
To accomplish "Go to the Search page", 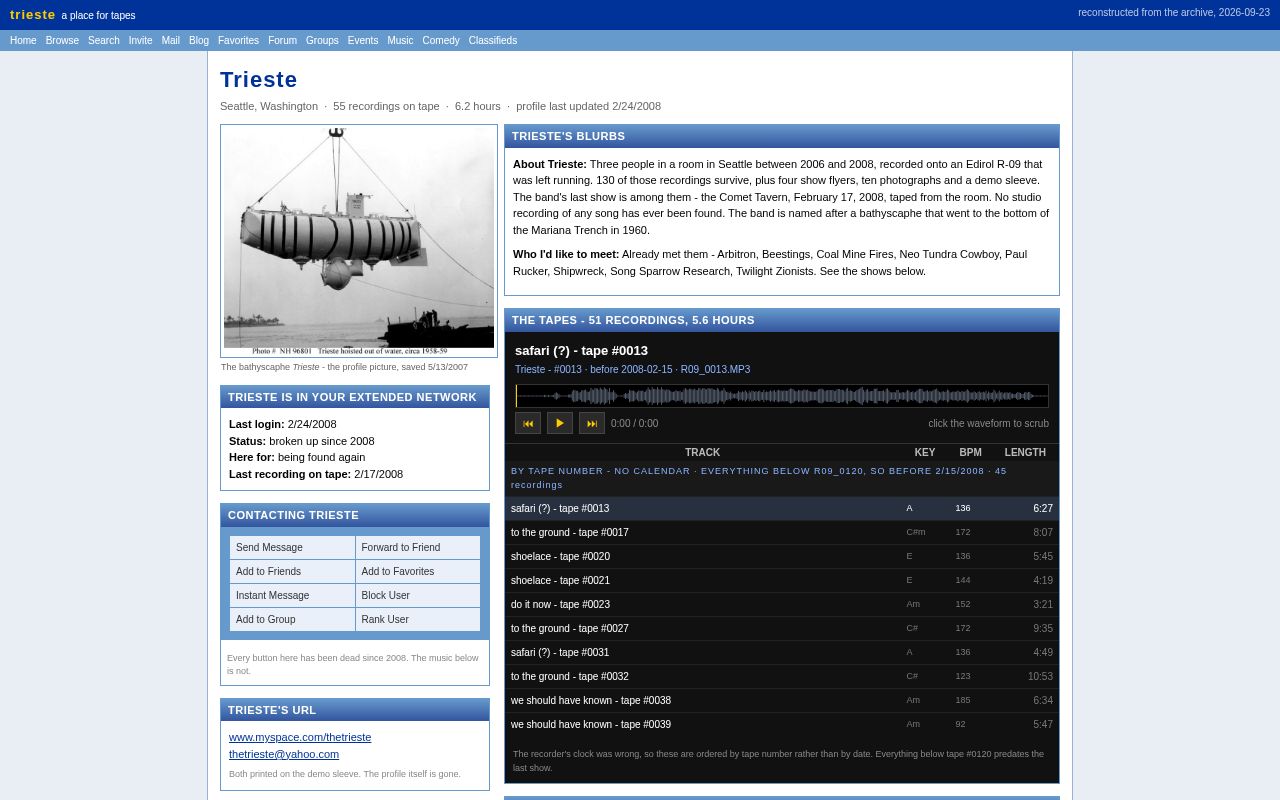I will [104, 41].
